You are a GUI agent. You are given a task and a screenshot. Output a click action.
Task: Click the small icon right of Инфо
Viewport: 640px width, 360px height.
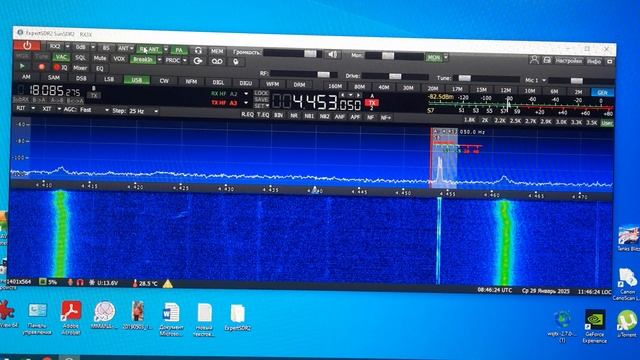tap(609, 62)
